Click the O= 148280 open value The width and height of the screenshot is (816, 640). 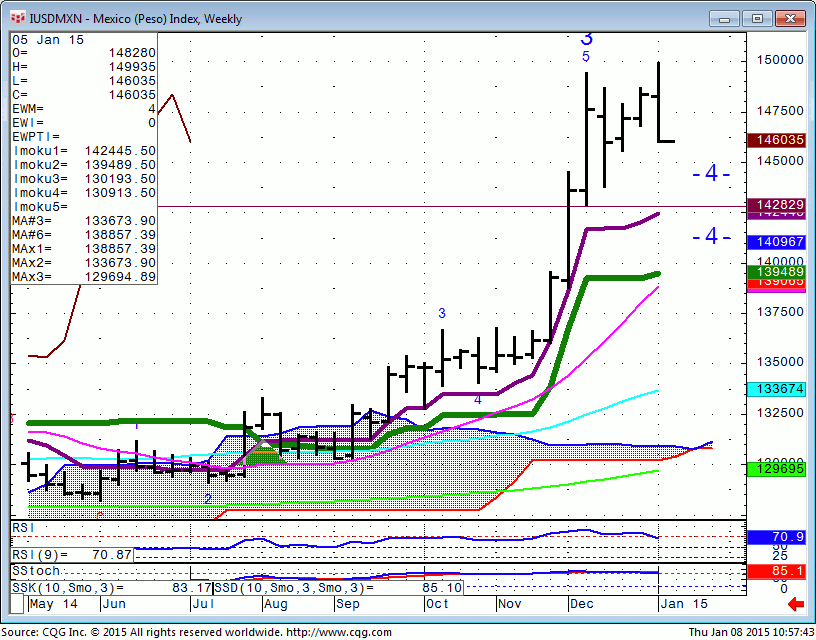tap(84, 53)
